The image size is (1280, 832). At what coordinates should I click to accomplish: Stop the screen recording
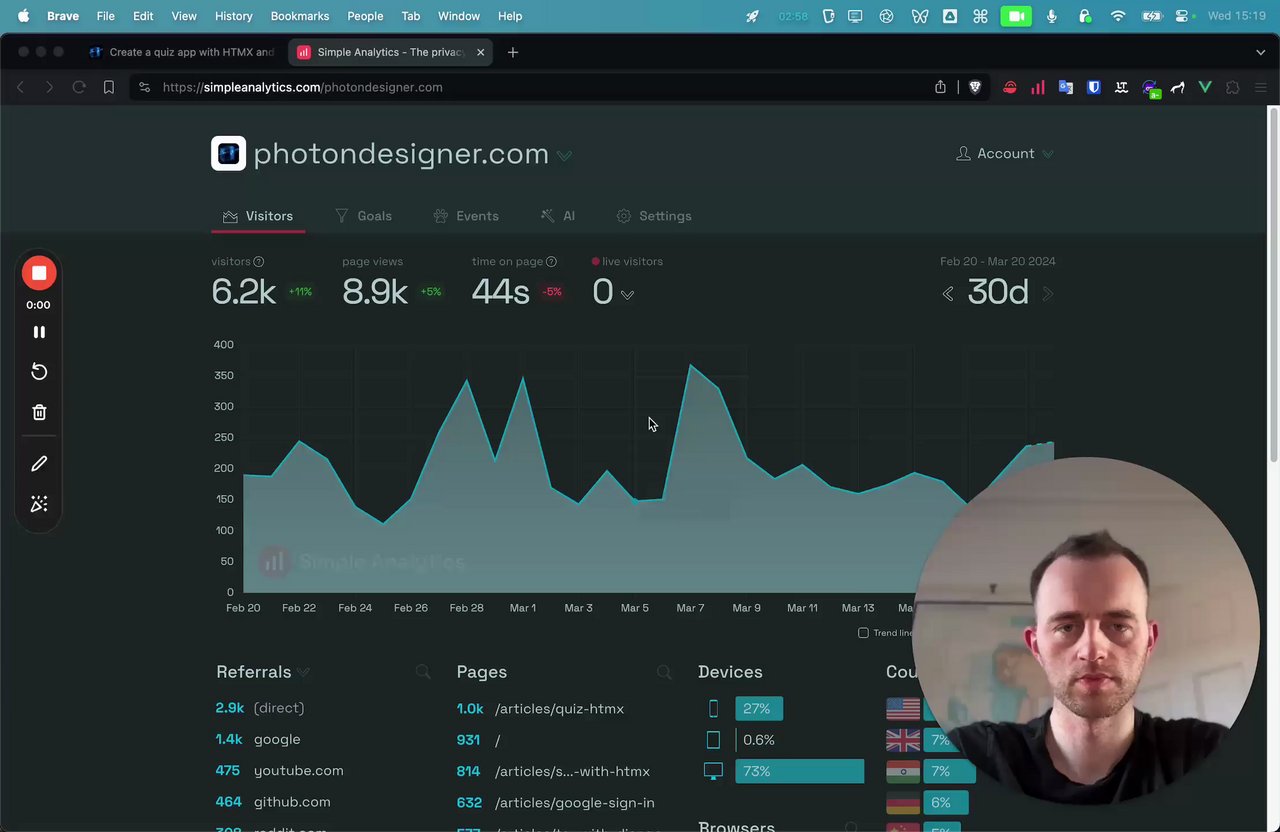39,273
